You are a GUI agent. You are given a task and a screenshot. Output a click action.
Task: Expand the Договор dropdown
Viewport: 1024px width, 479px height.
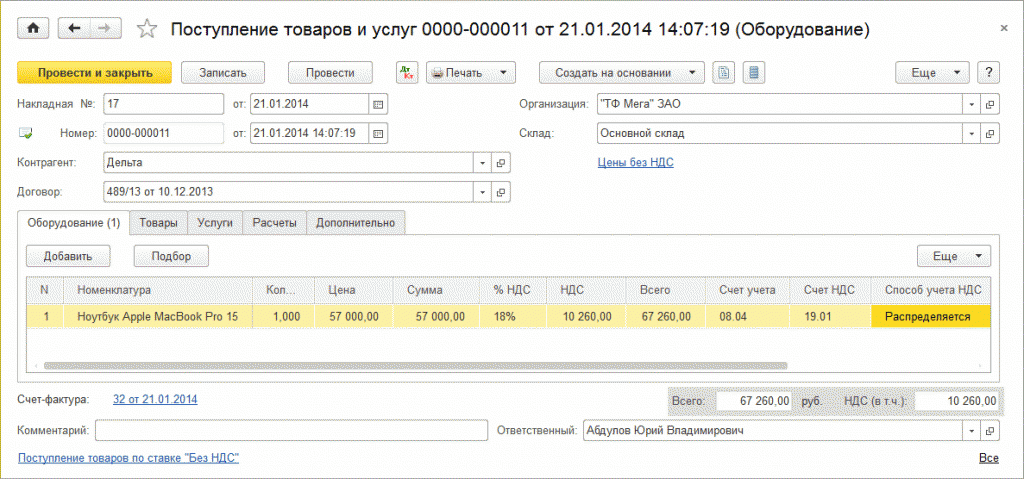(483, 192)
